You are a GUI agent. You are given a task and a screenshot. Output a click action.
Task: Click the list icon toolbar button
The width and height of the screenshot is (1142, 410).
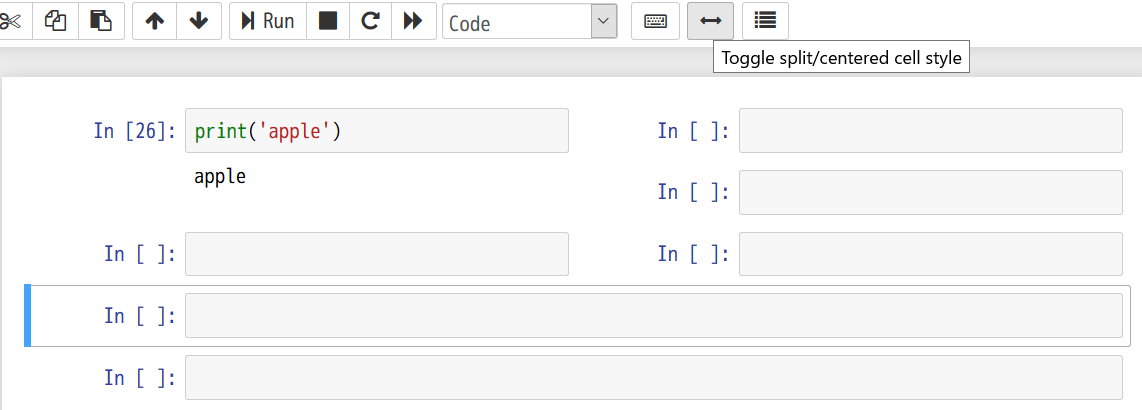click(765, 21)
